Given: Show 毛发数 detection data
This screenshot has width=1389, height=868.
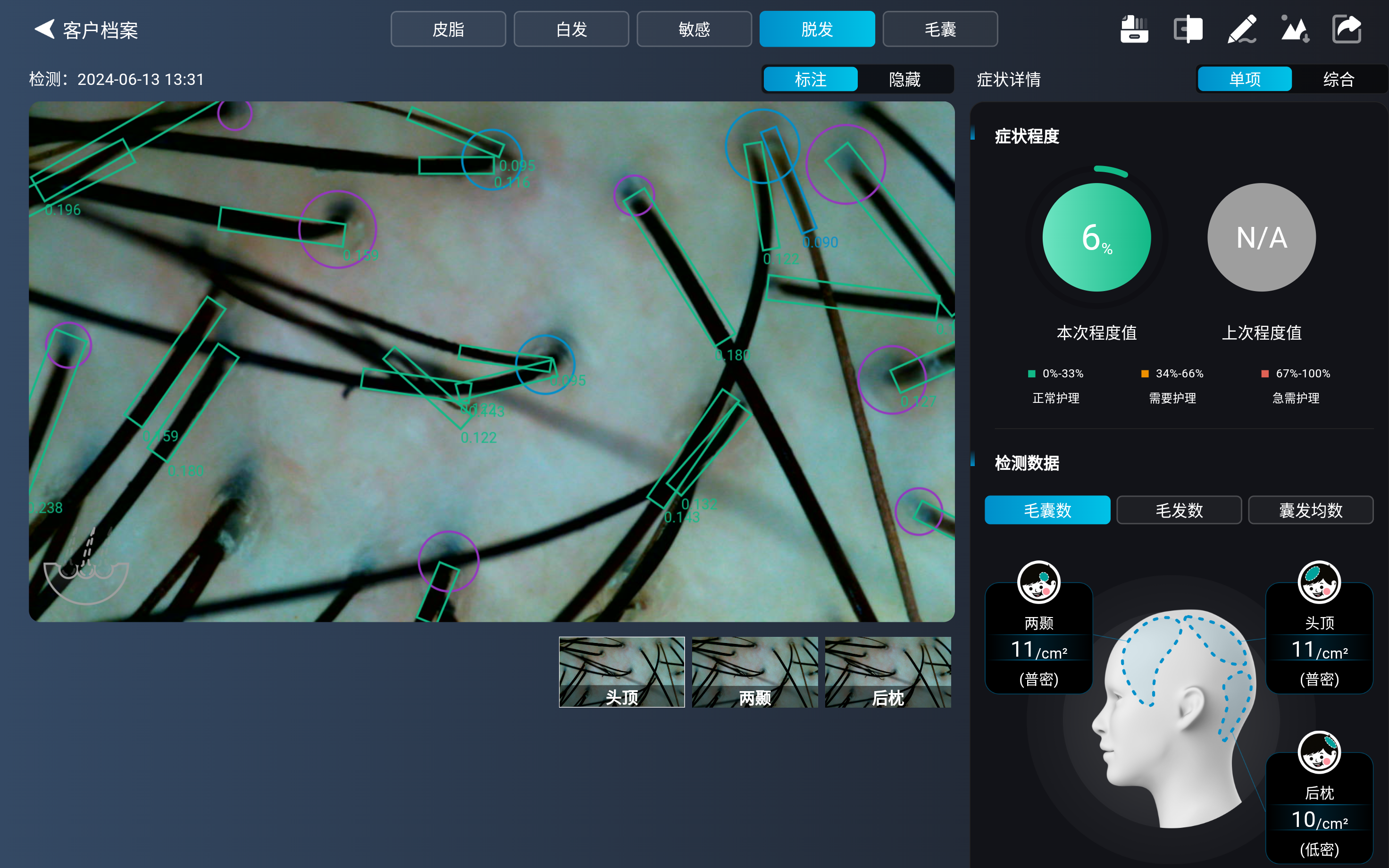Looking at the screenshot, I should point(1179,510).
